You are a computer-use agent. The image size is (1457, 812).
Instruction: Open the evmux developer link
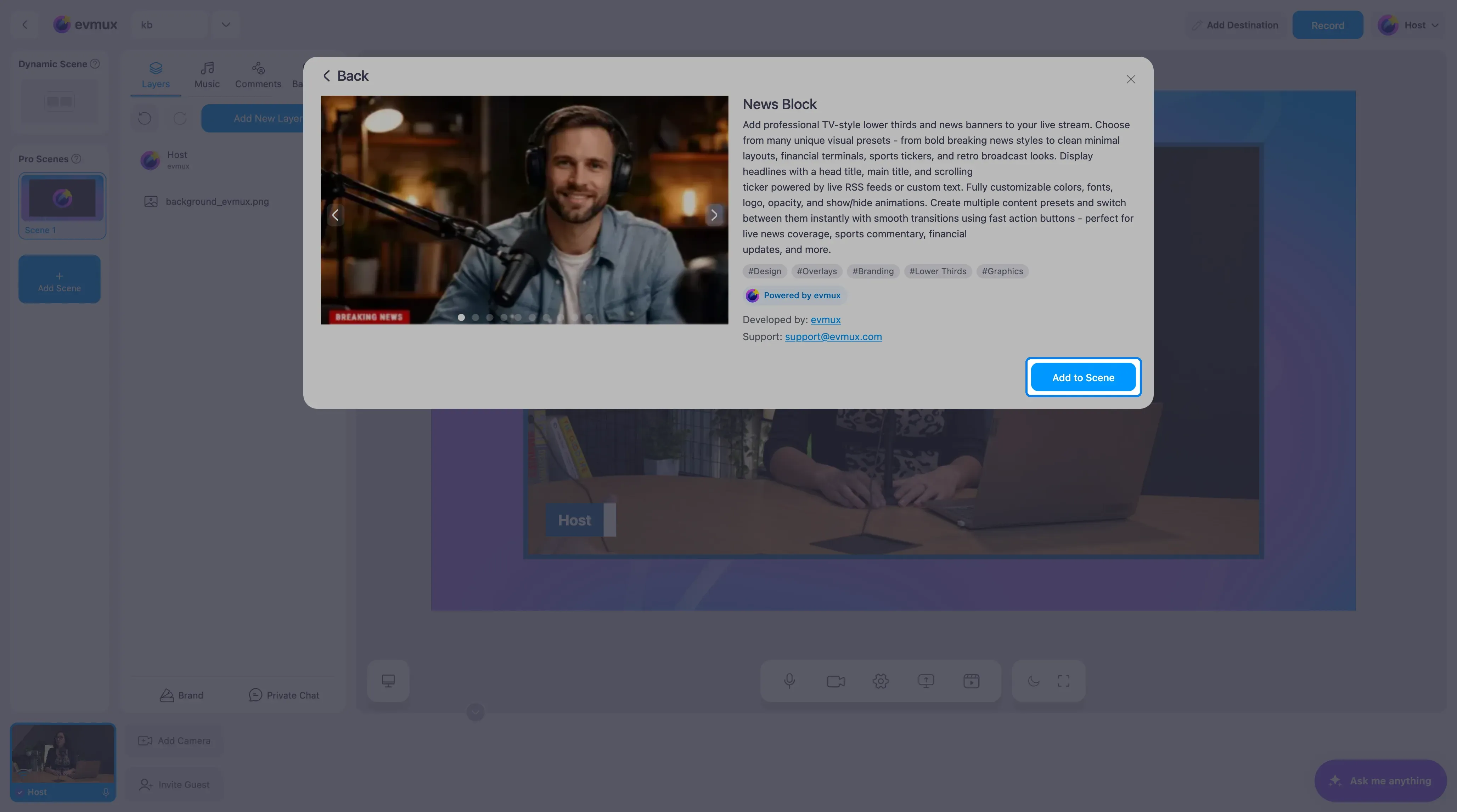pos(825,320)
